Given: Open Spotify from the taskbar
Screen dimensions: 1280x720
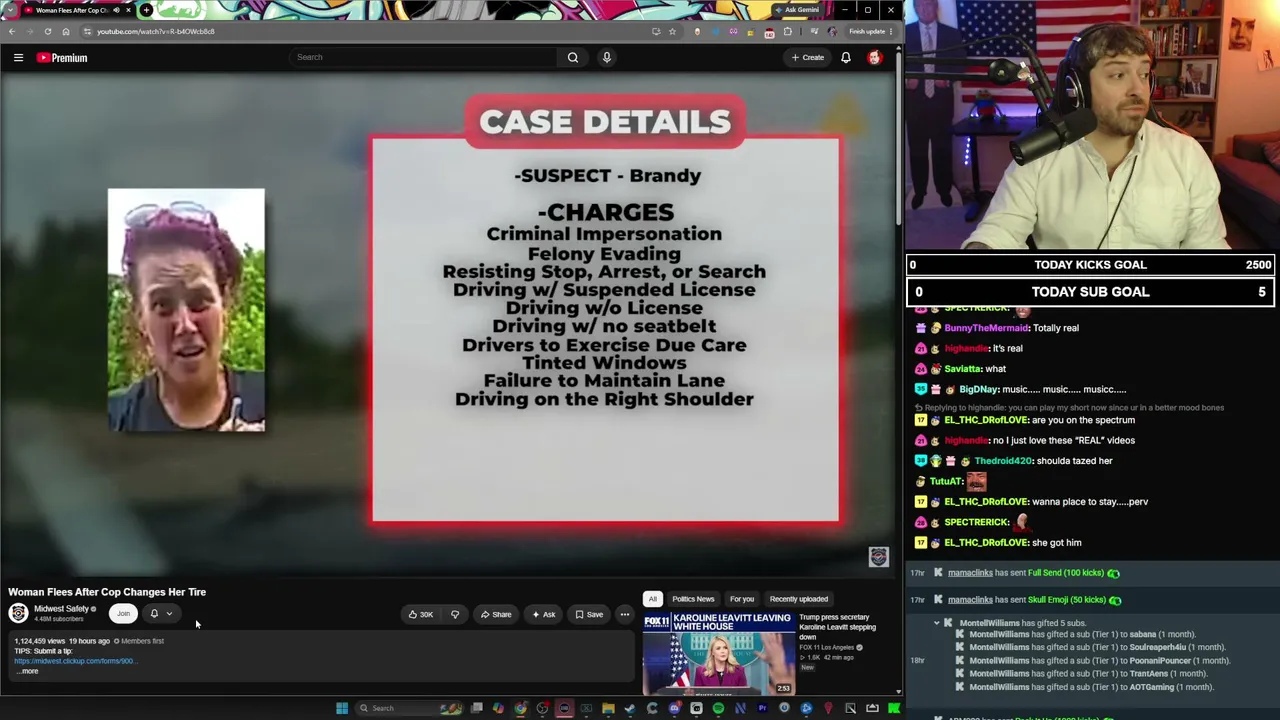Looking at the screenshot, I should 718,708.
